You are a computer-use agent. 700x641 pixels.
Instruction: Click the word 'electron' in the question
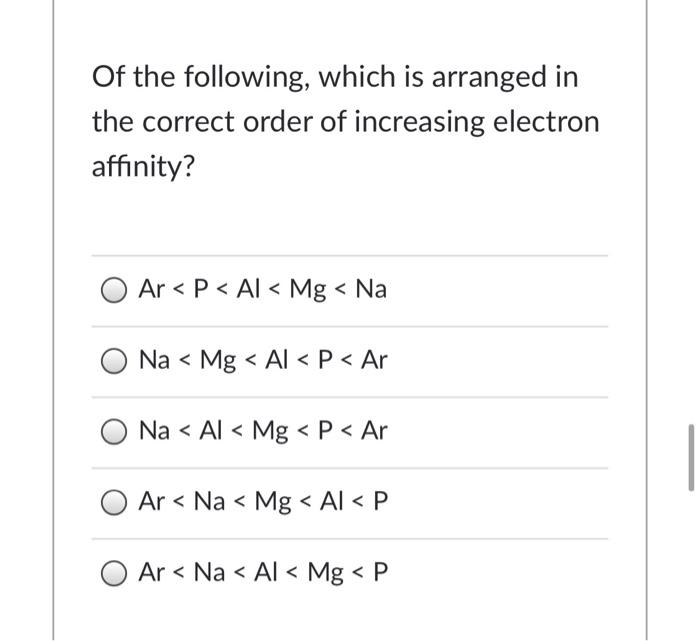click(546, 121)
